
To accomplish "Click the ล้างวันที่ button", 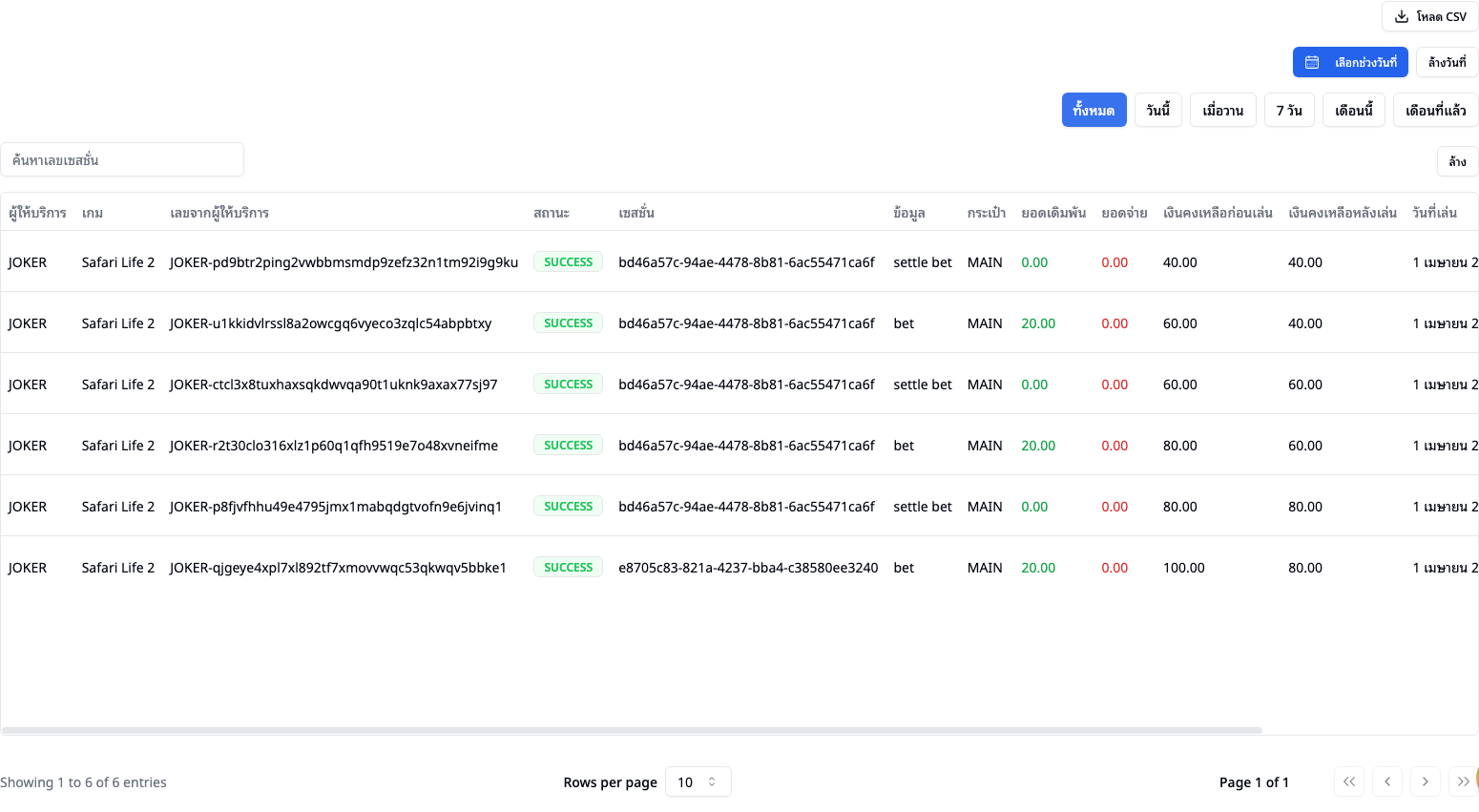I will tap(1447, 62).
